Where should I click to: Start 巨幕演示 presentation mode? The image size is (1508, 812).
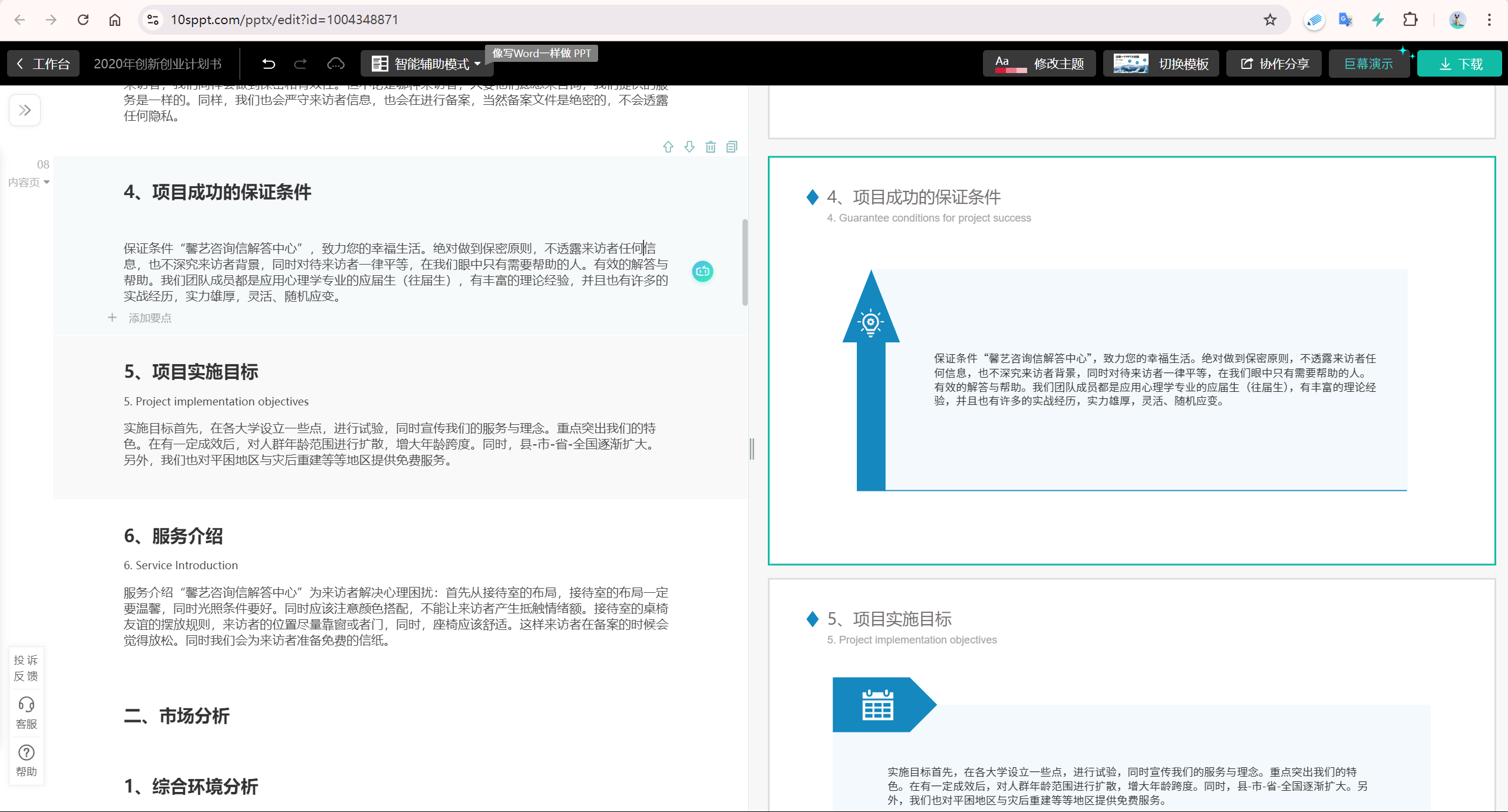tap(1368, 64)
